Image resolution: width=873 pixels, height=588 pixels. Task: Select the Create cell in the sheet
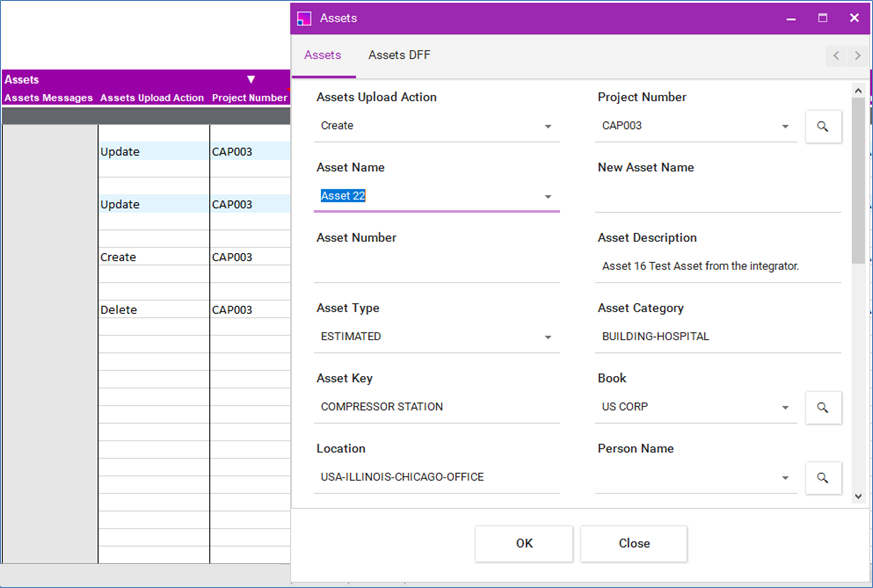pos(154,257)
